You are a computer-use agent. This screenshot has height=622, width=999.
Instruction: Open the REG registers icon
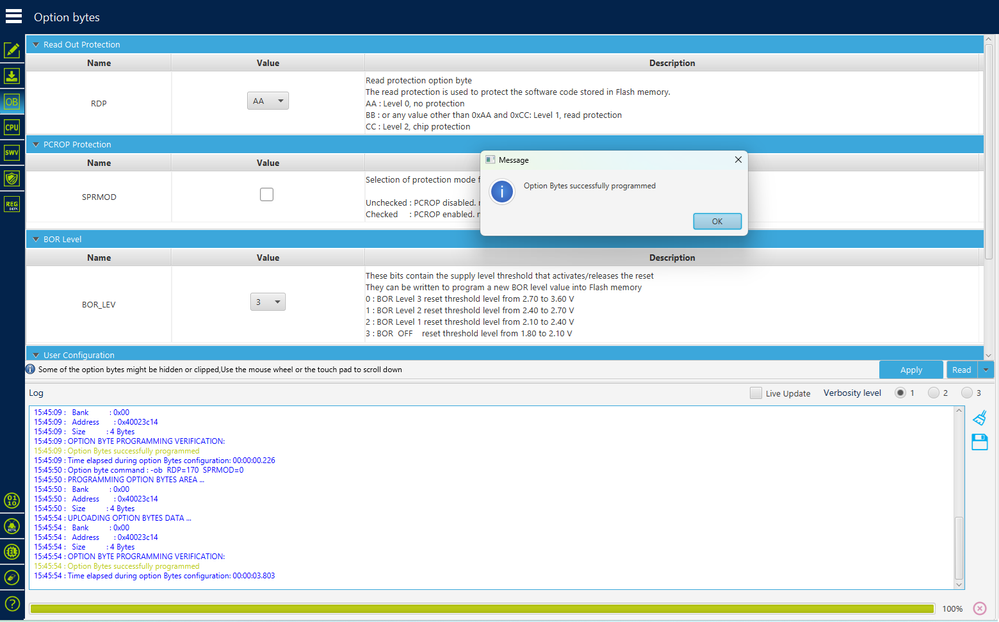point(12,204)
